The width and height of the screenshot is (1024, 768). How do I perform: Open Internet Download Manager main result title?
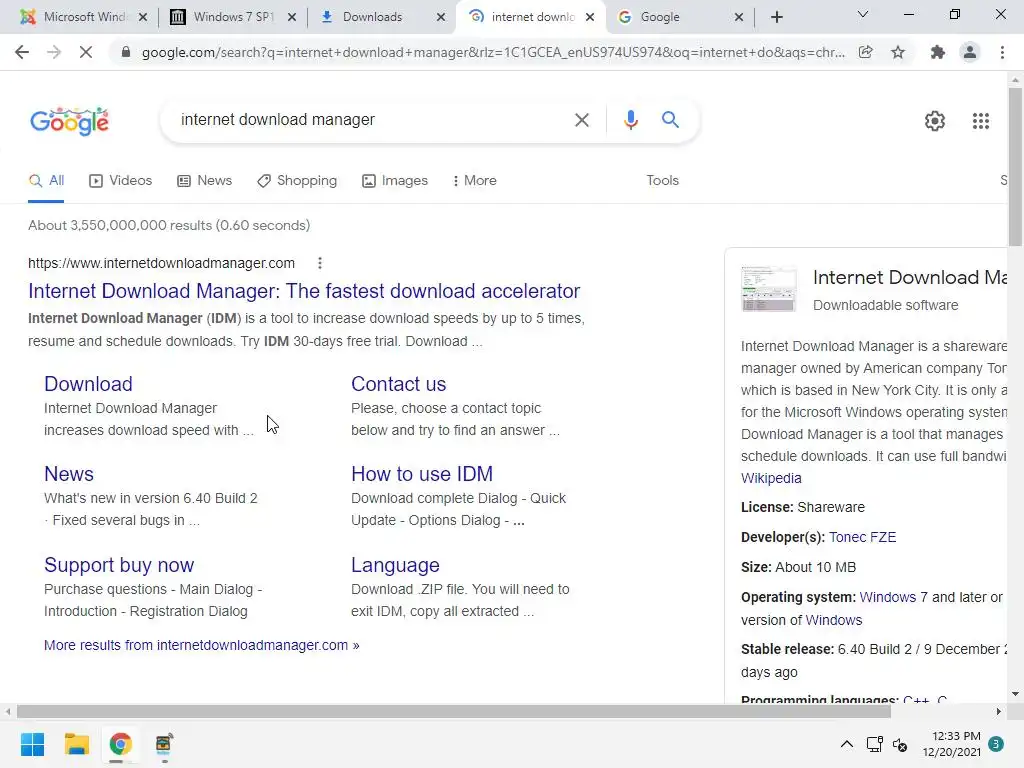coord(304,291)
